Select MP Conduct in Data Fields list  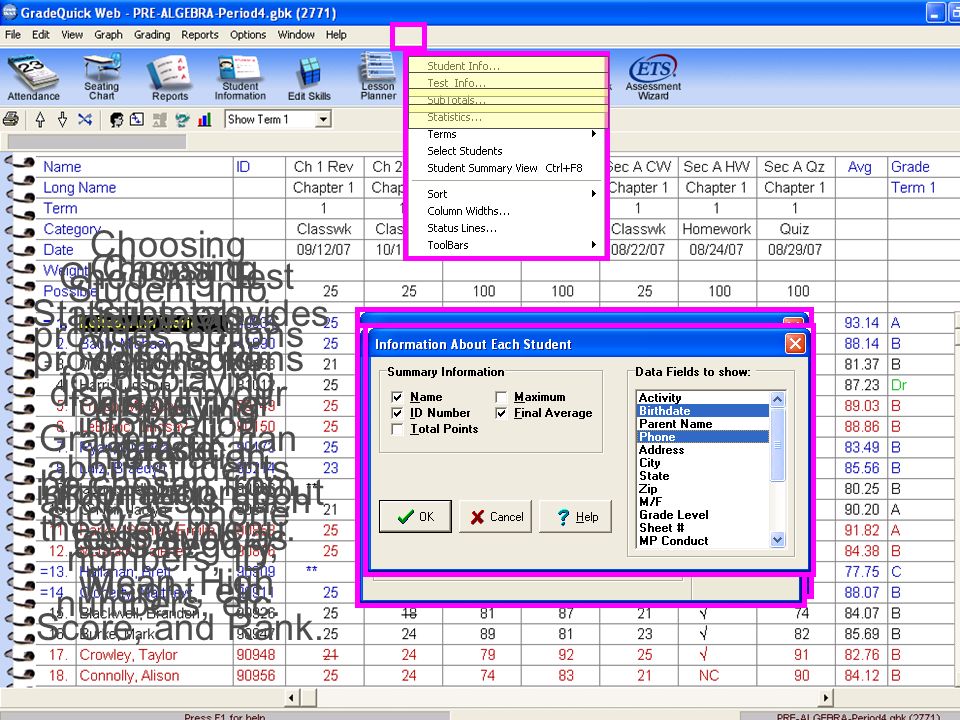[703, 541]
